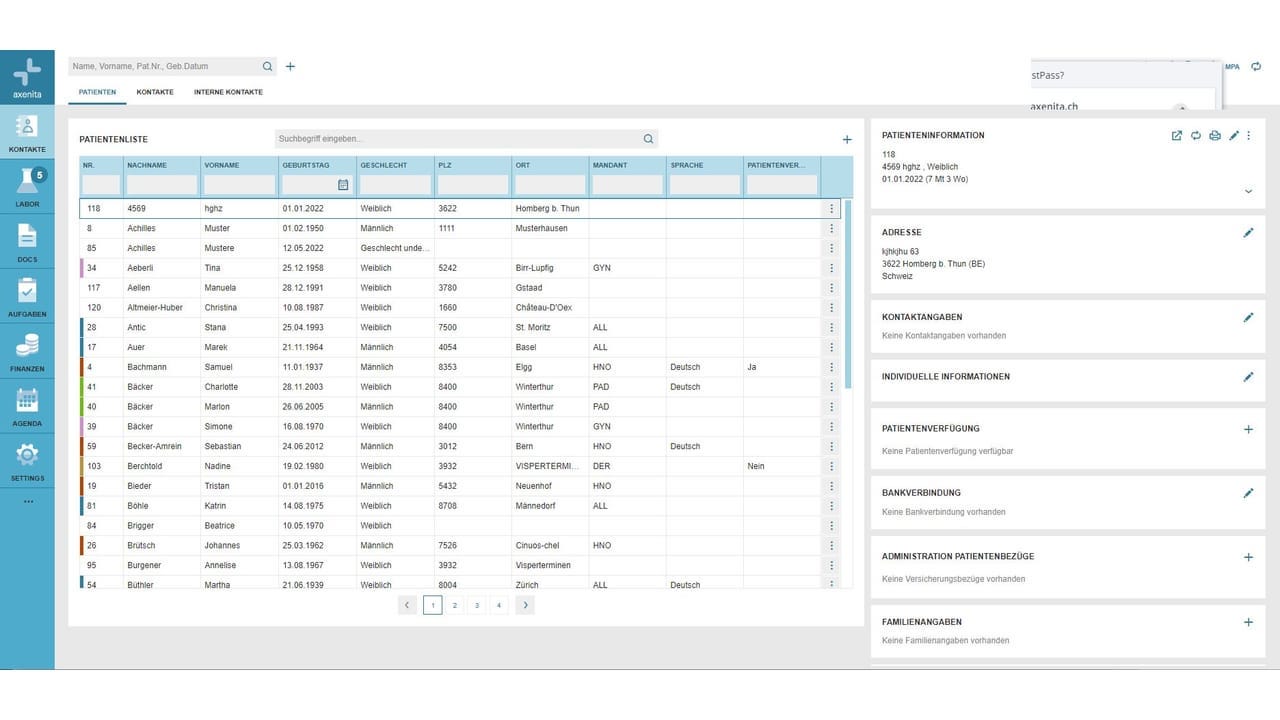The width and height of the screenshot is (1280, 720).
Task: Show more sidebar items via ellipsis
Action: tap(27, 501)
